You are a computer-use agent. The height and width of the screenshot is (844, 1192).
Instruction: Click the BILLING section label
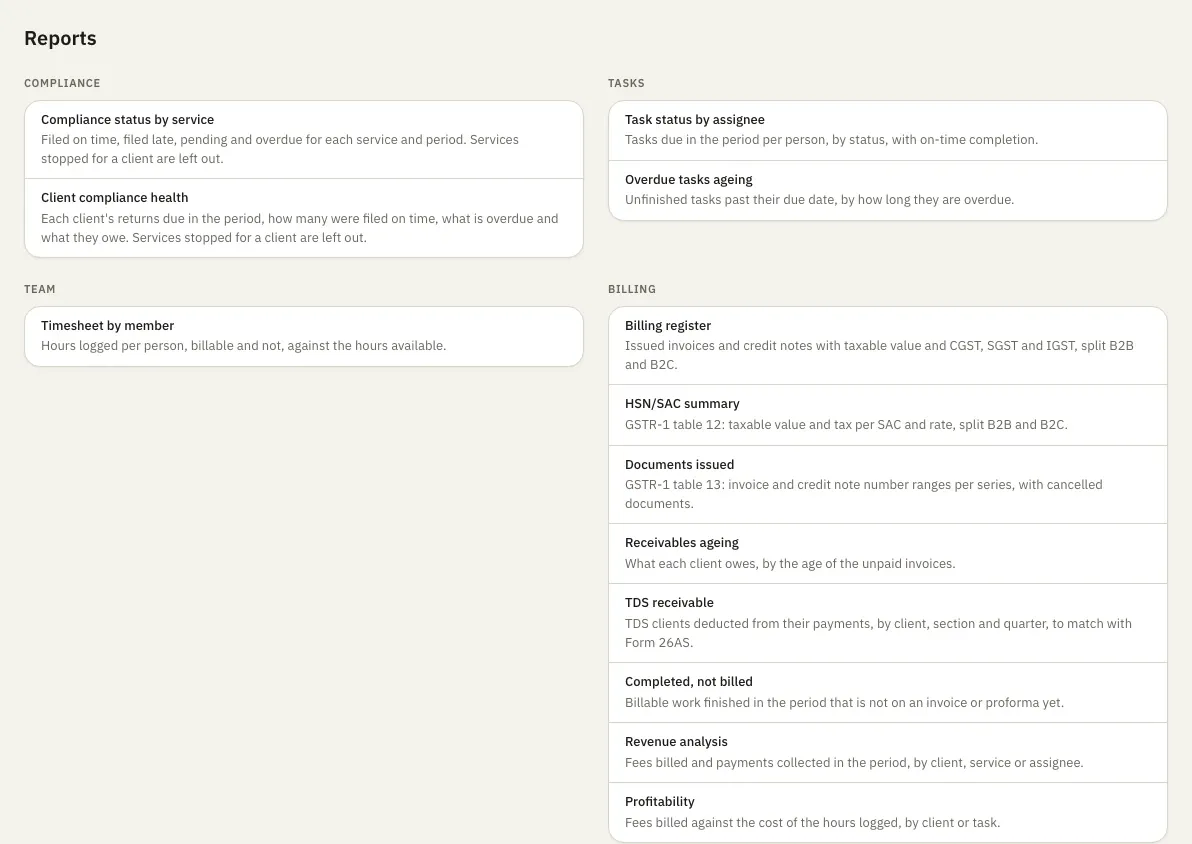click(632, 289)
